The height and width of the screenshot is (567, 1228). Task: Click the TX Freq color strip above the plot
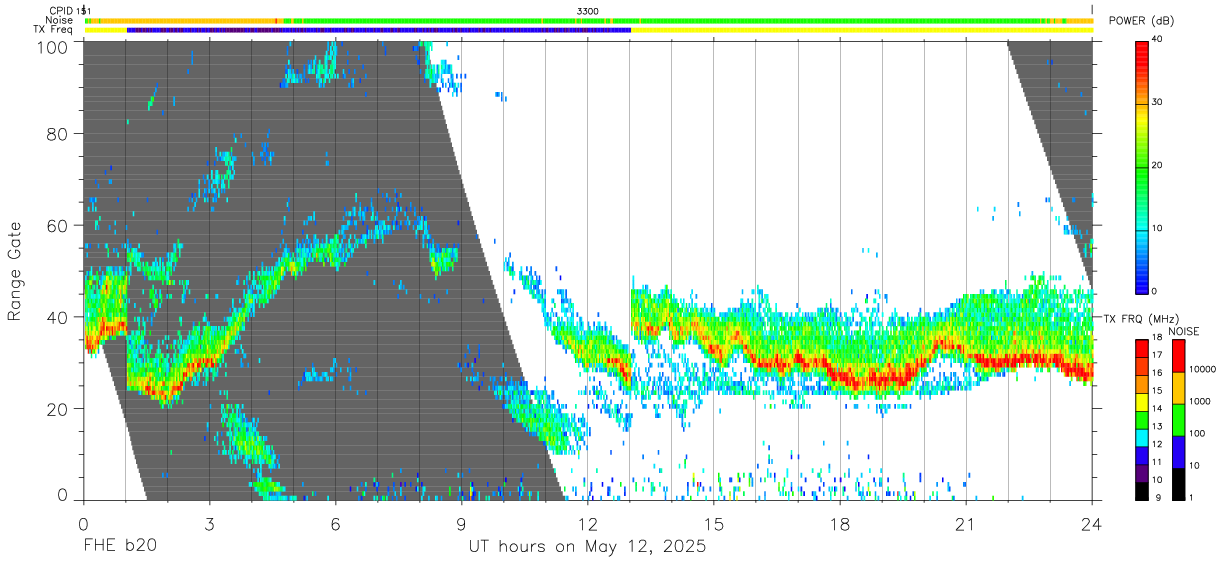[x=588, y=29]
